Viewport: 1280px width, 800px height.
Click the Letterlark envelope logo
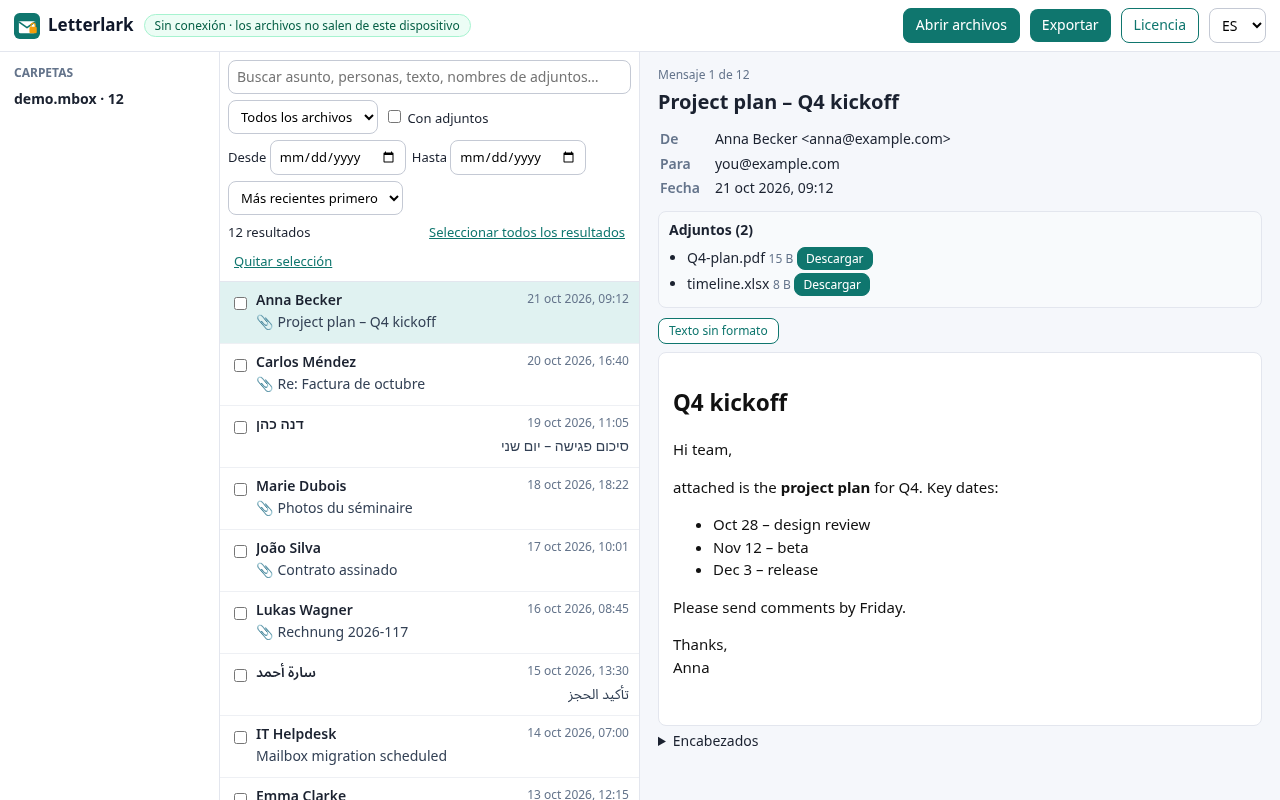27,26
